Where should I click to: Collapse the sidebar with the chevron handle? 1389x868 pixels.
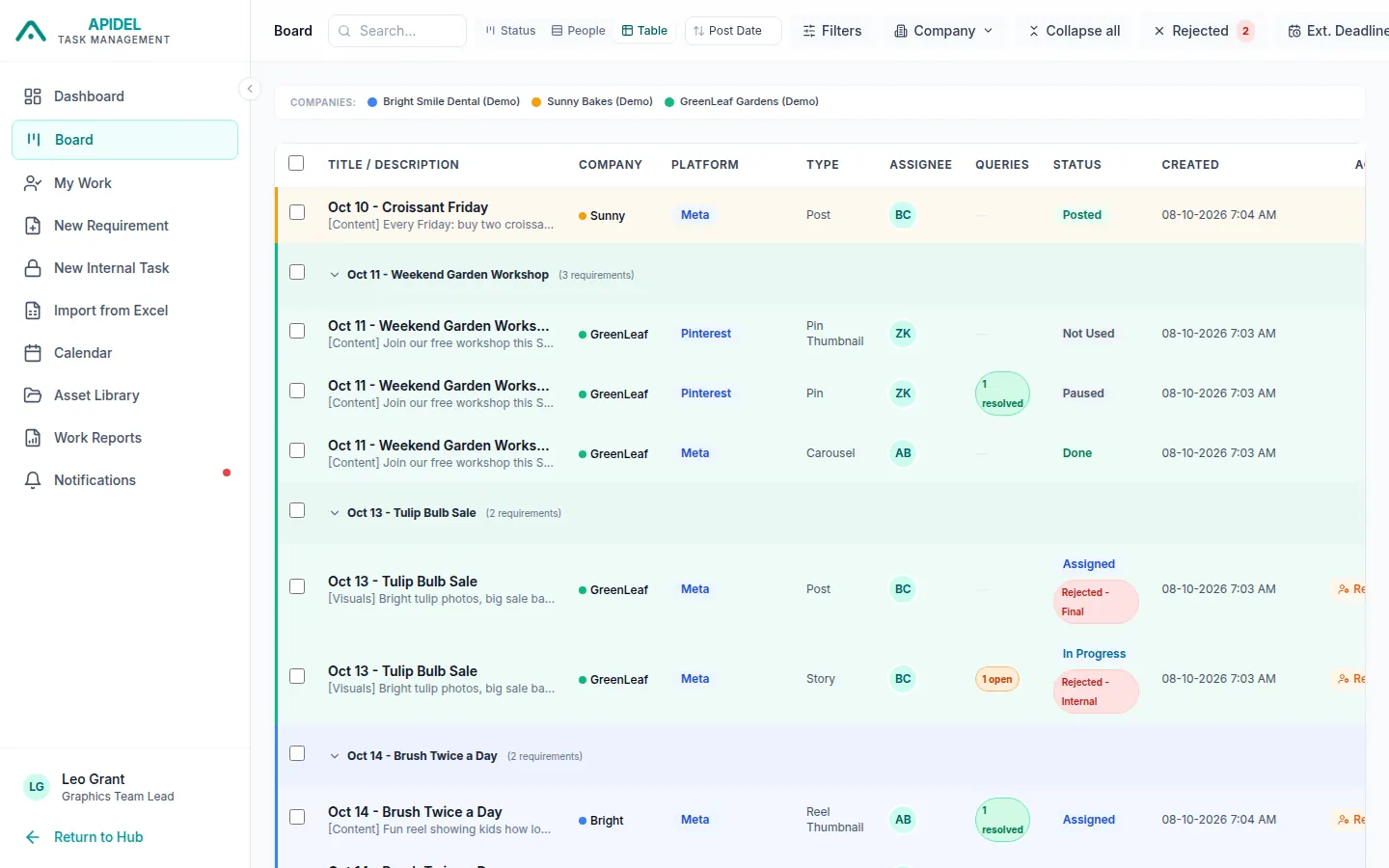(250, 89)
